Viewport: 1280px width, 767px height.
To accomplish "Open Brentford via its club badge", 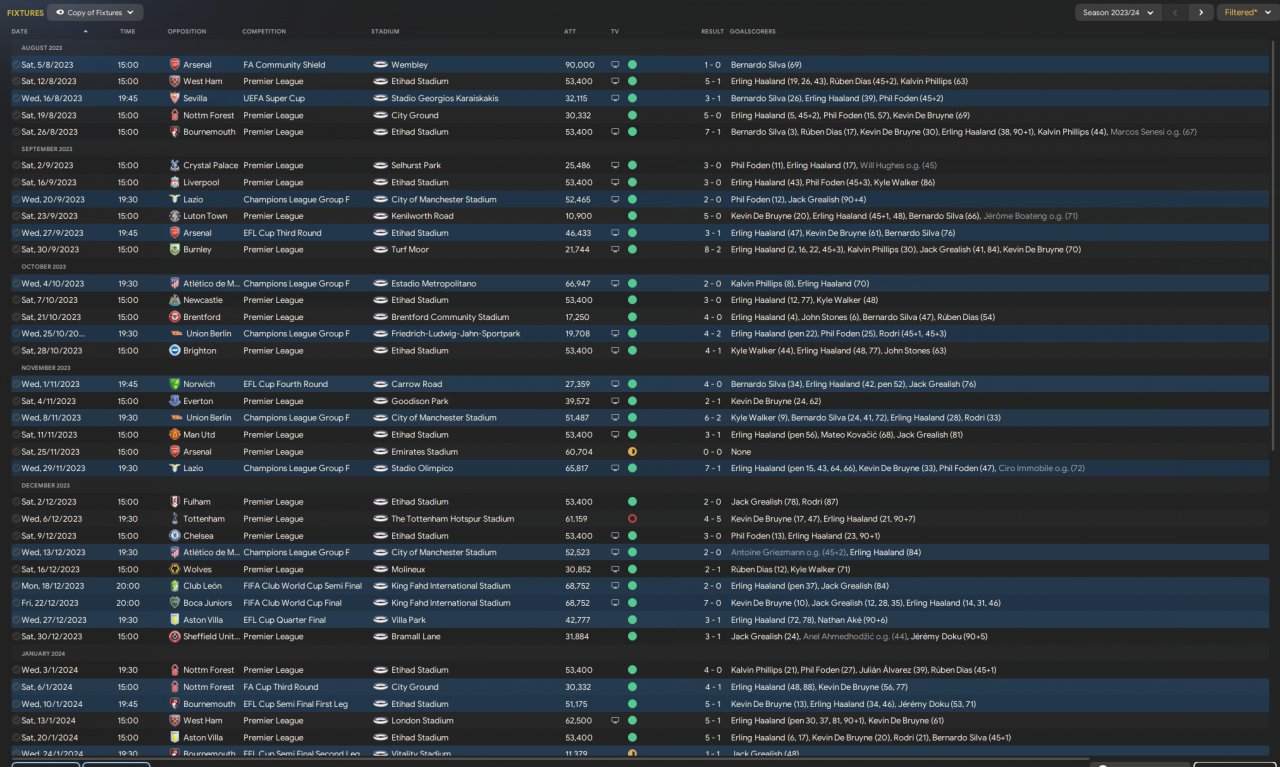I will click(176, 317).
